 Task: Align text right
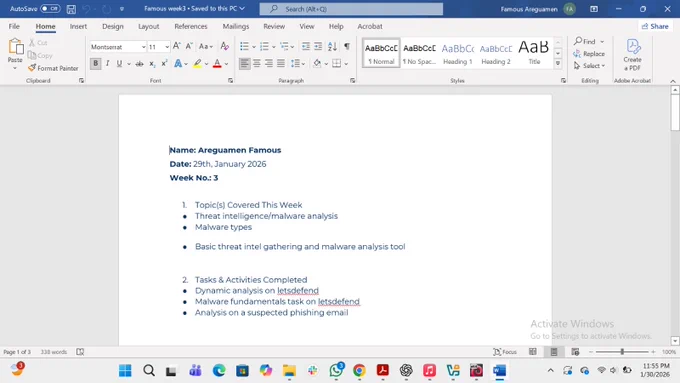269,63
